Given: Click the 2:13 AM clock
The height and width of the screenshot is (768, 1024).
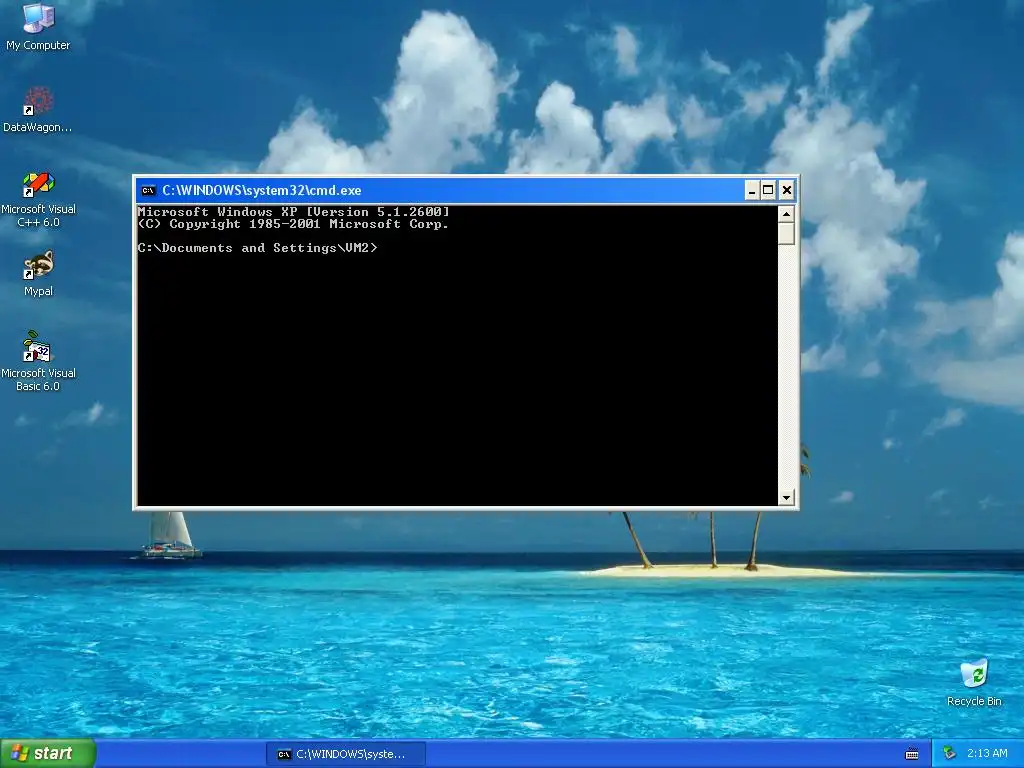Looking at the screenshot, I should click(987, 754).
